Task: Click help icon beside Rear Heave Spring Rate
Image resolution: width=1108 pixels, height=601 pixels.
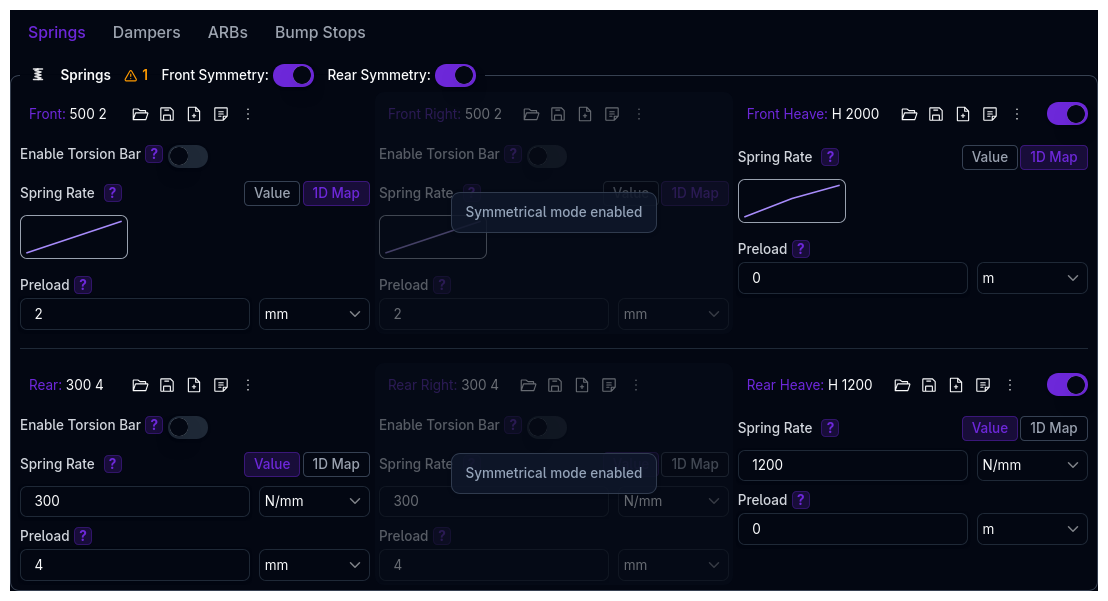Action: [830, 428]
